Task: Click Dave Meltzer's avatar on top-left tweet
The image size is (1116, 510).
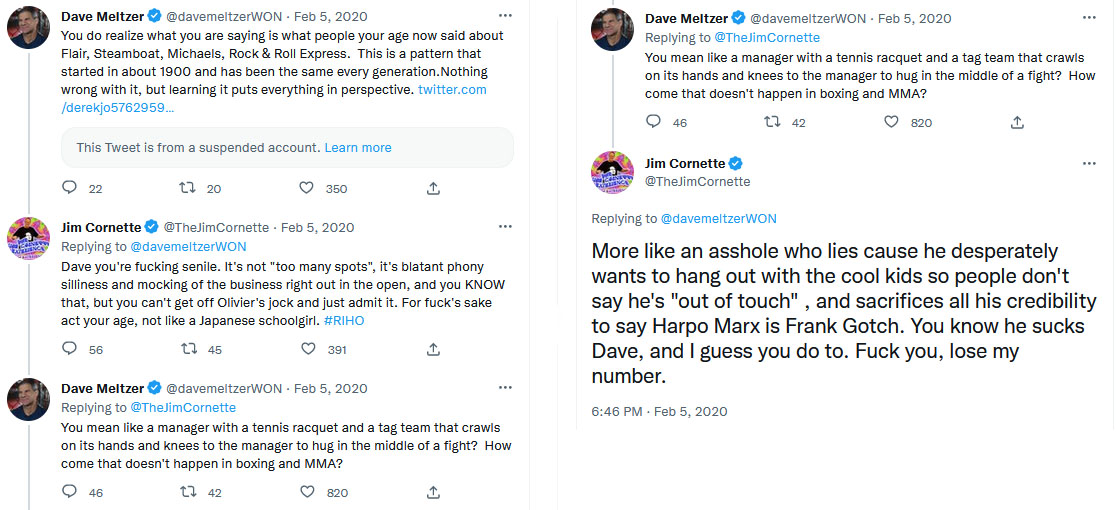Action: (x=29, y=27)
